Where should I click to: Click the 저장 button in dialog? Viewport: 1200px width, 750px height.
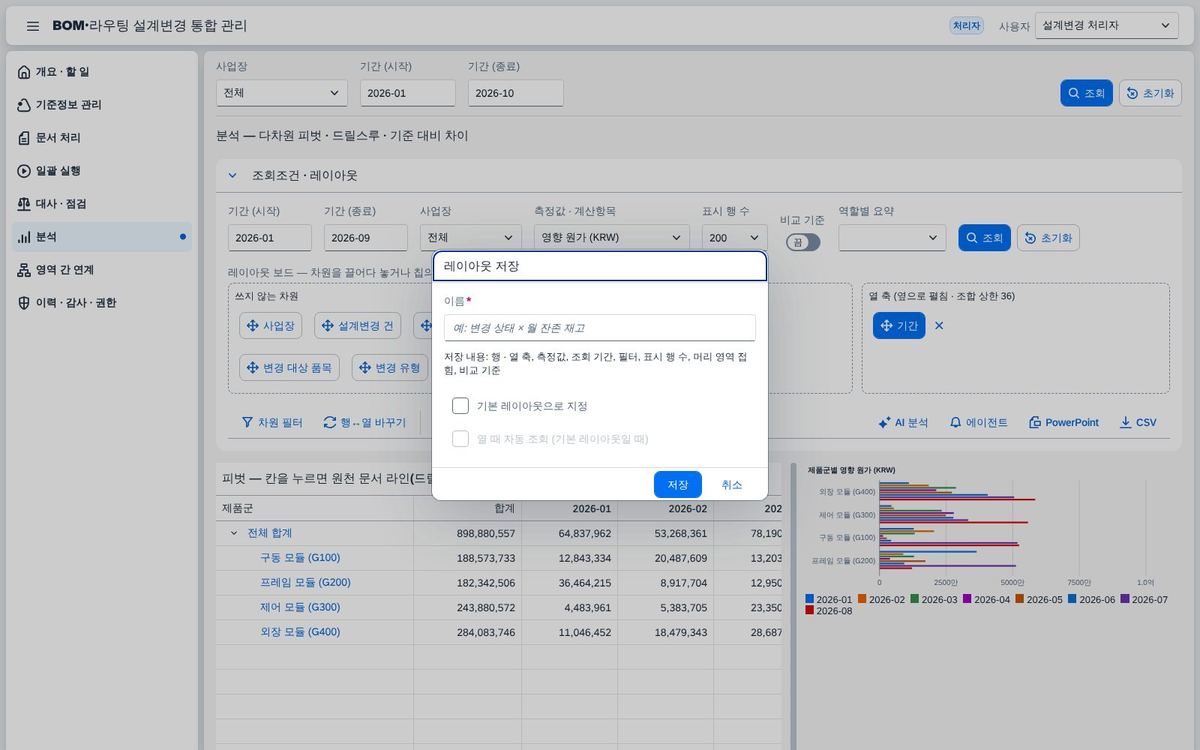point(678,485)
